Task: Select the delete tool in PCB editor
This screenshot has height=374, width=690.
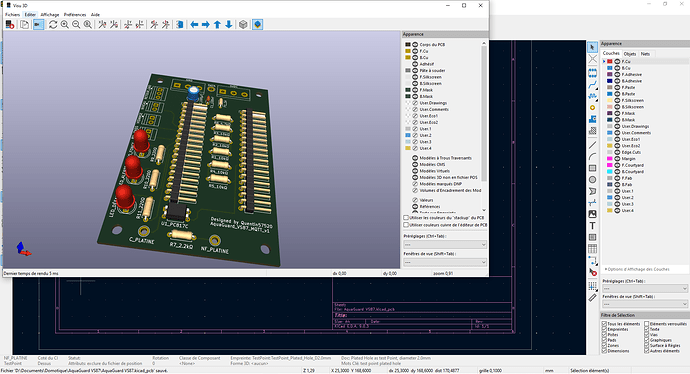Action: (x=592, y=272)
